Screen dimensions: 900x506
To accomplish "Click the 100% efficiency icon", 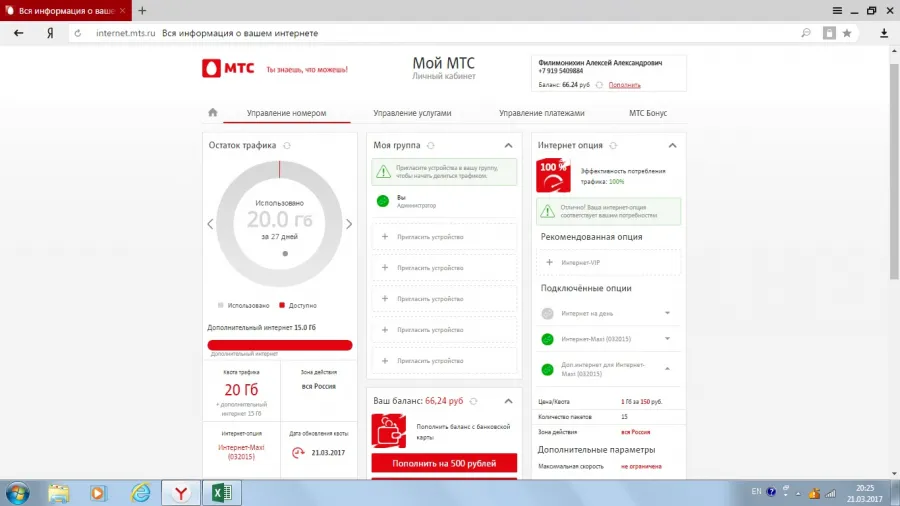I will (553, 176).
